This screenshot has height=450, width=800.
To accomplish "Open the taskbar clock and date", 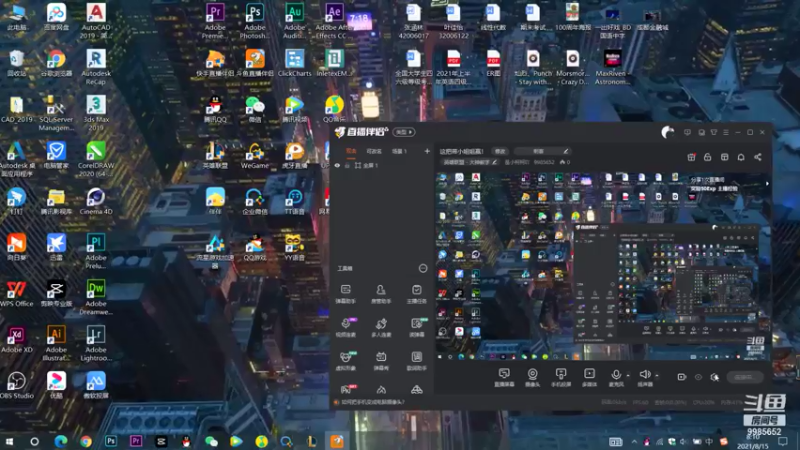I will point(753,442).
